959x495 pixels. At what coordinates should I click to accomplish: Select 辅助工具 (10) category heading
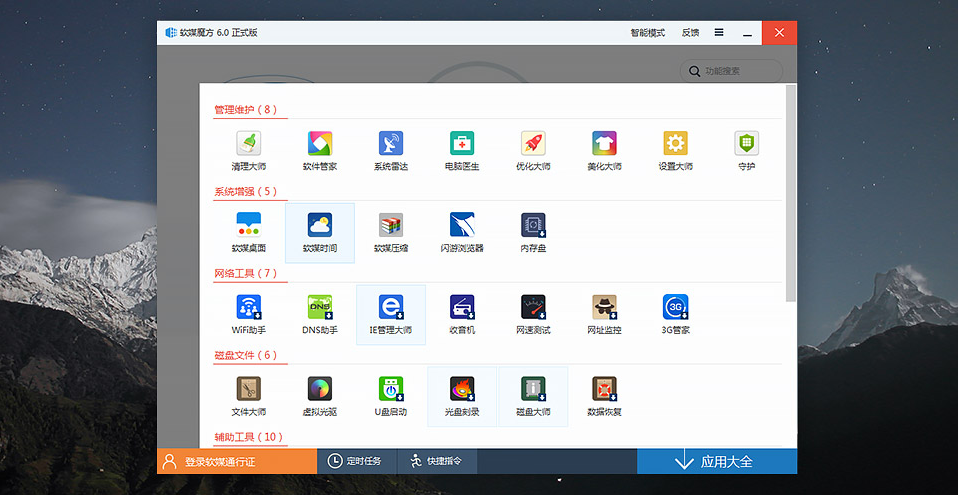point(249,437)
